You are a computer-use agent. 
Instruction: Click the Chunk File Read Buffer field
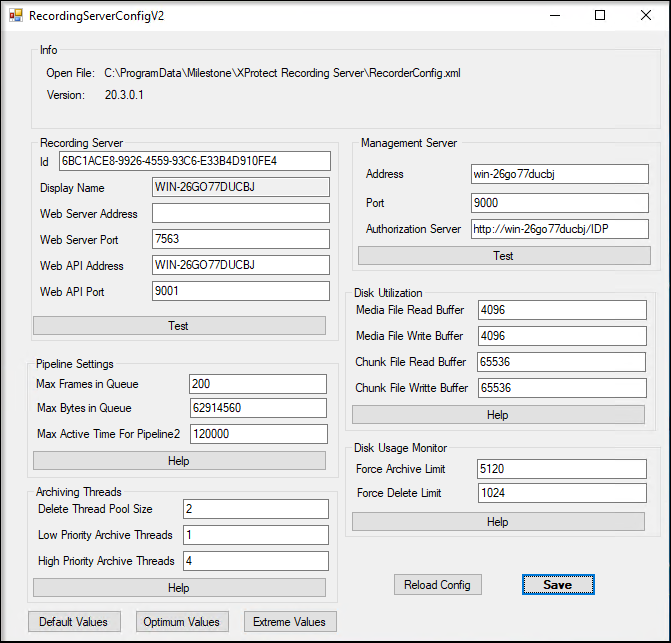pyautogui.click(x=561, y=362)
